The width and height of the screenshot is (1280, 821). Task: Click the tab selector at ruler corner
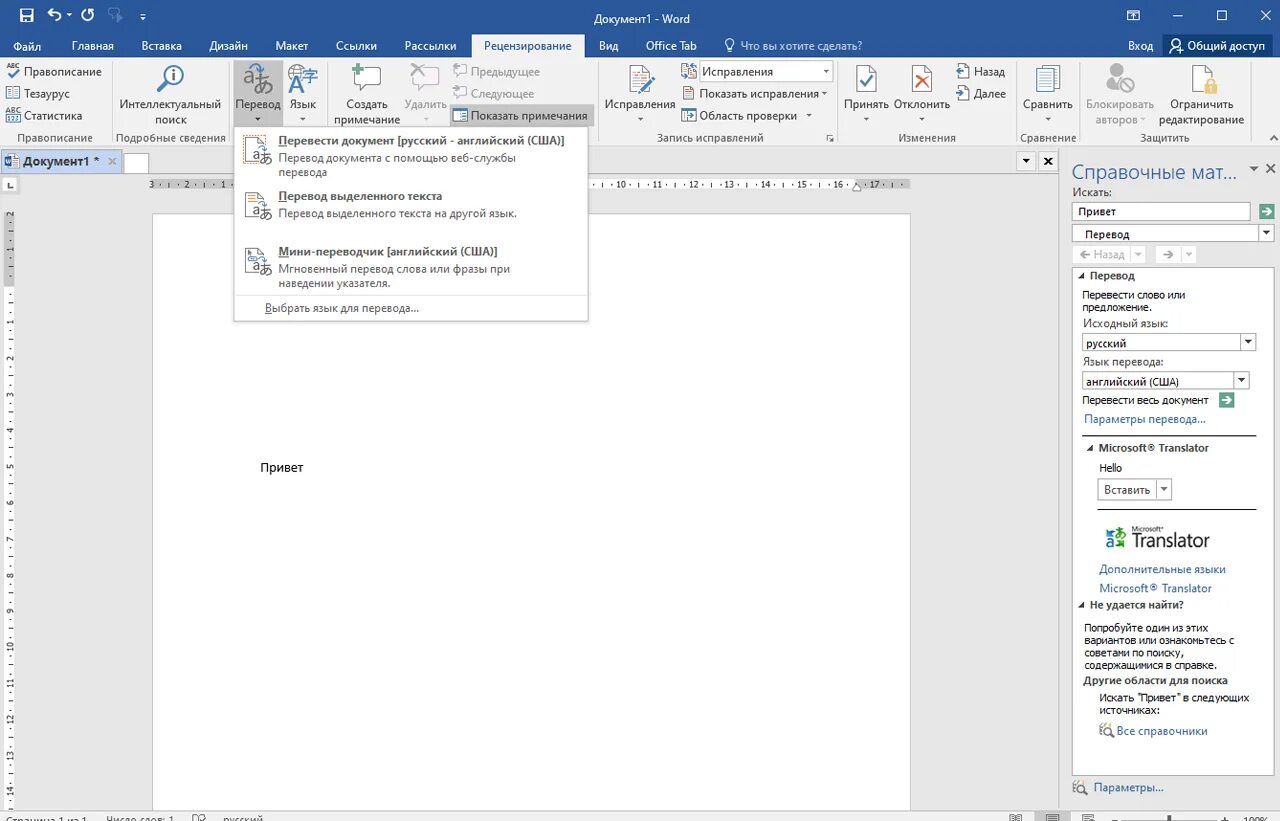click(x=11, y=185)
